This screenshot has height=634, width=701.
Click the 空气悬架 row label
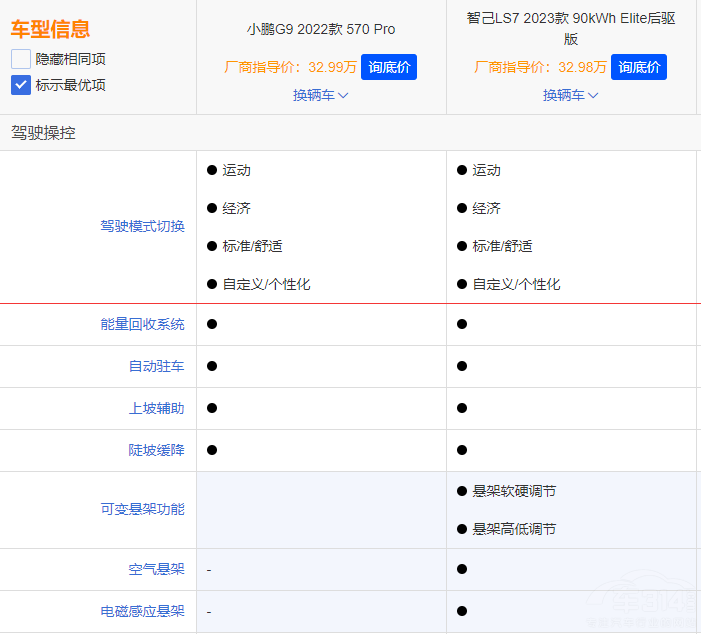156,569
